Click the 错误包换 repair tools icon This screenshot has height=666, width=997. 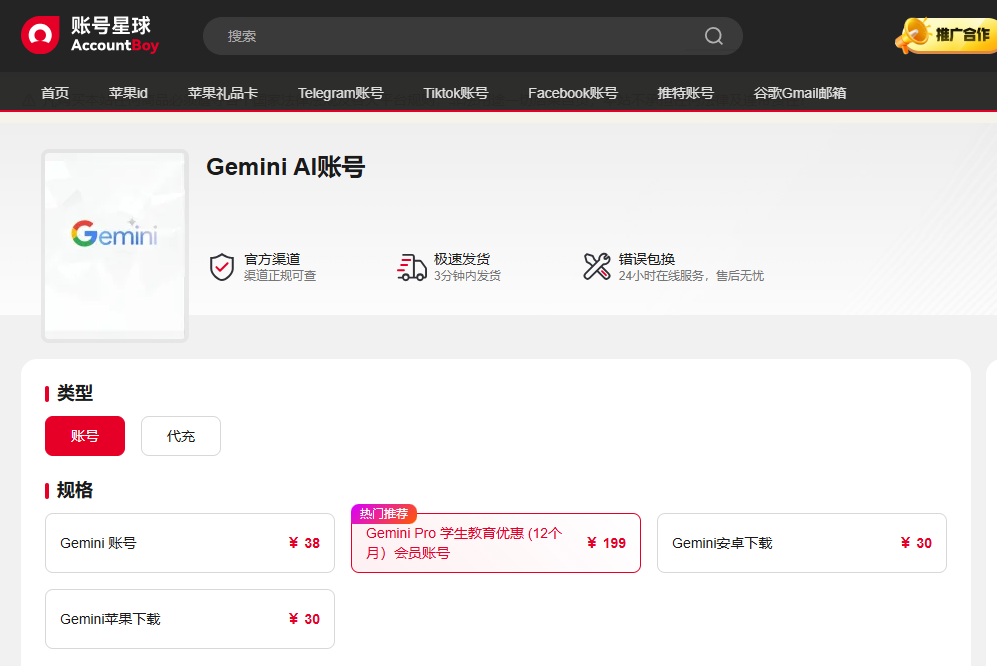pos(596,266)
